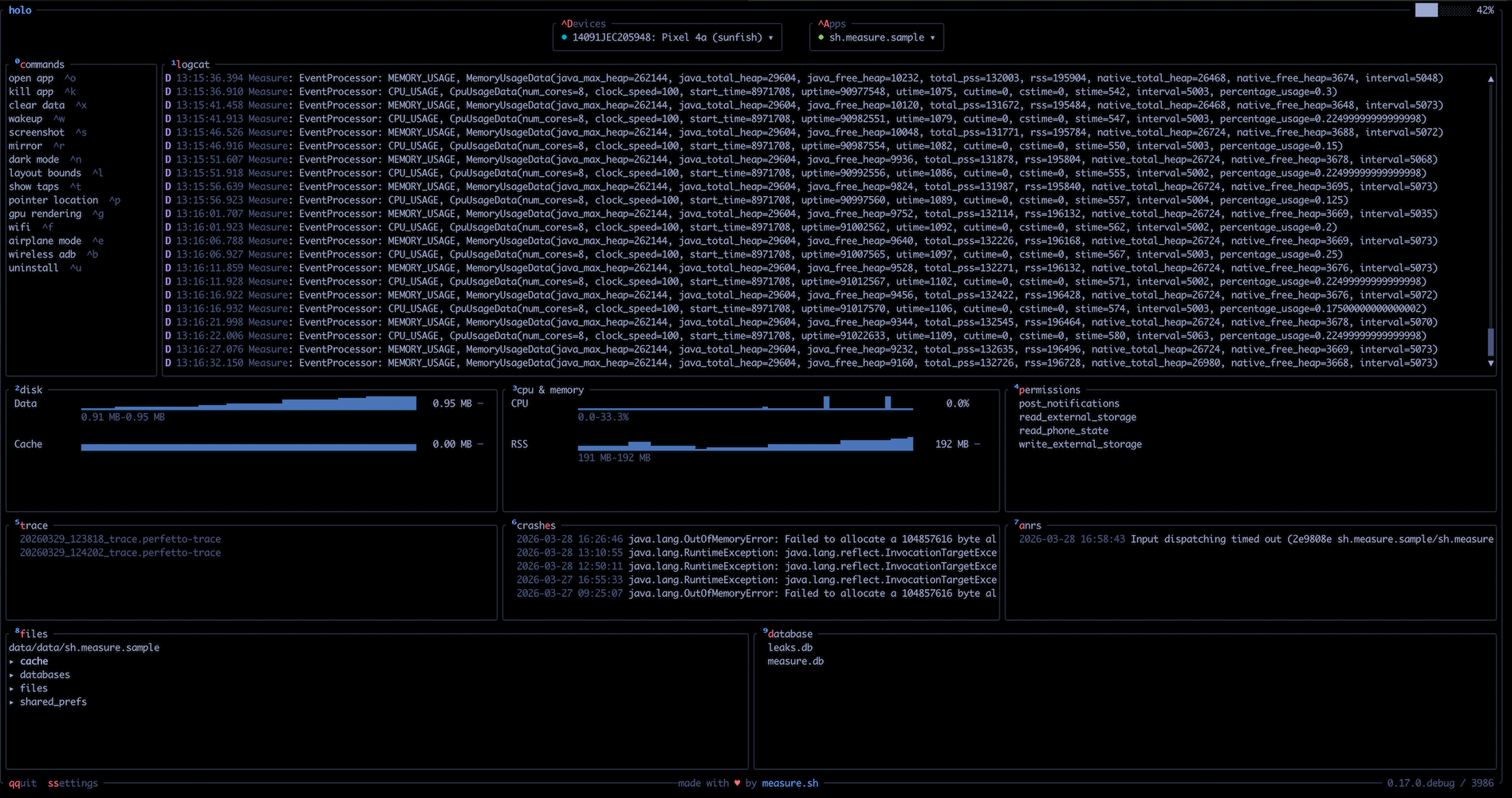Toggle 'wifi' command
Screen dimensions: 1512x798
(x=31, y=227)
